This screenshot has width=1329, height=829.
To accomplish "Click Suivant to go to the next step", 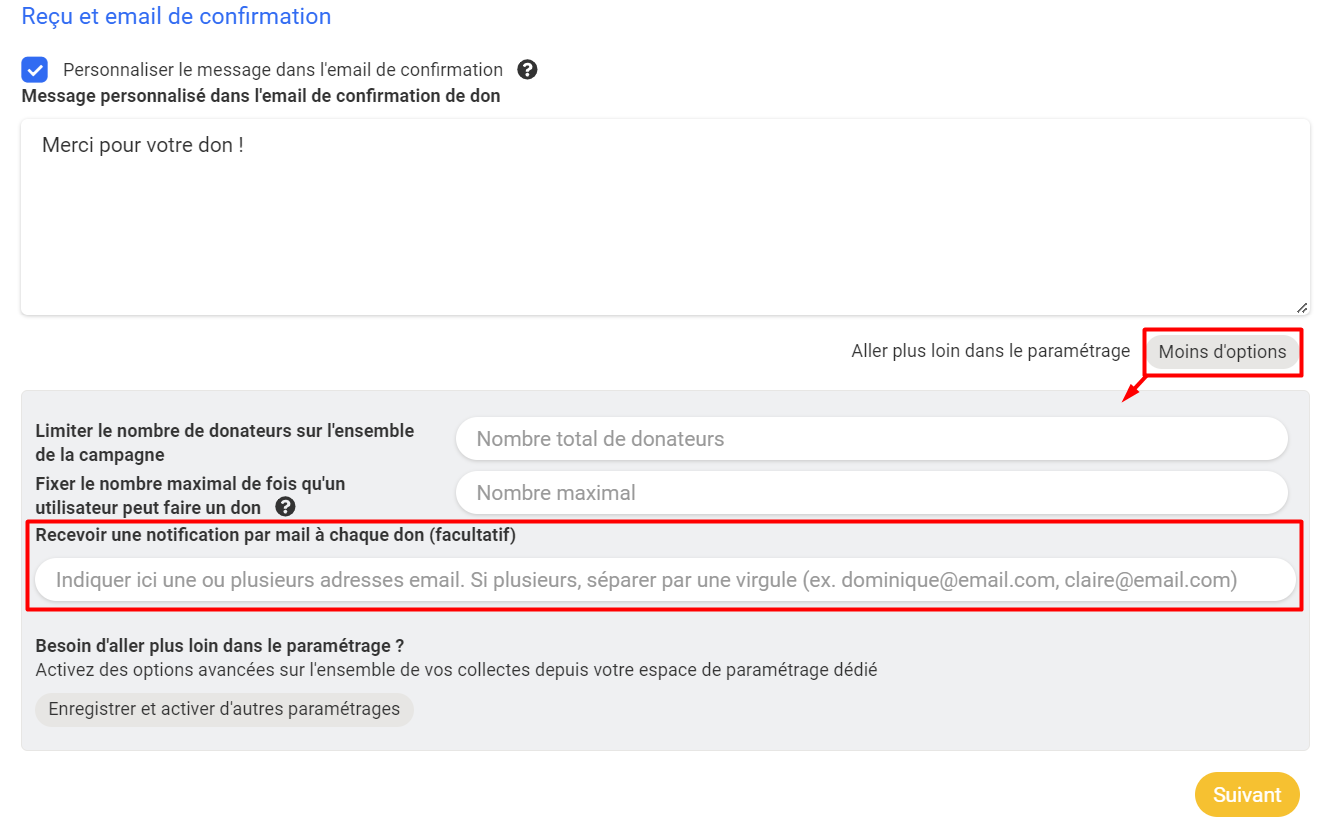I will [1247, 795].
